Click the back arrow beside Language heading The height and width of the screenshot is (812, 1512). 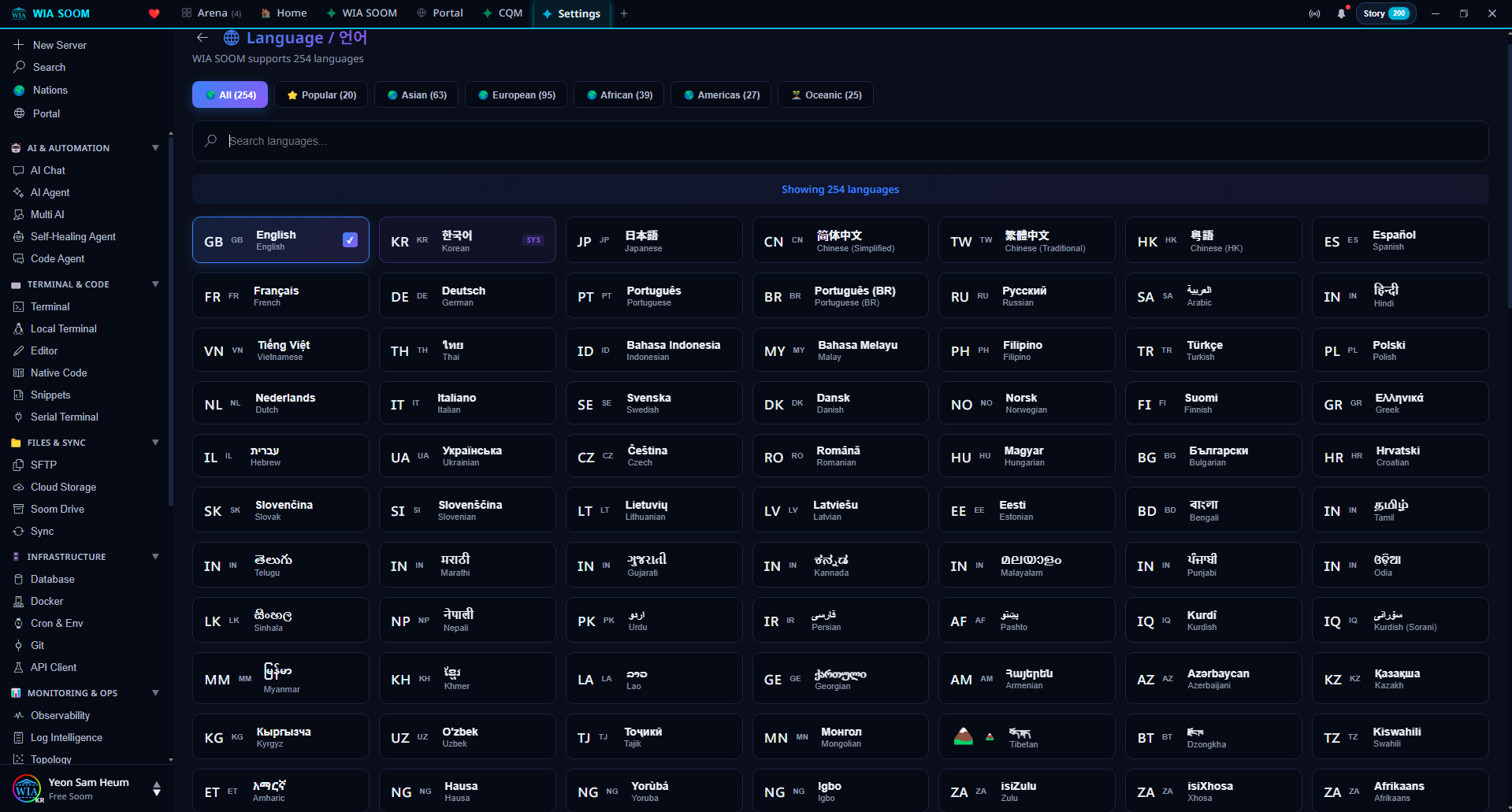click(202, 38)
